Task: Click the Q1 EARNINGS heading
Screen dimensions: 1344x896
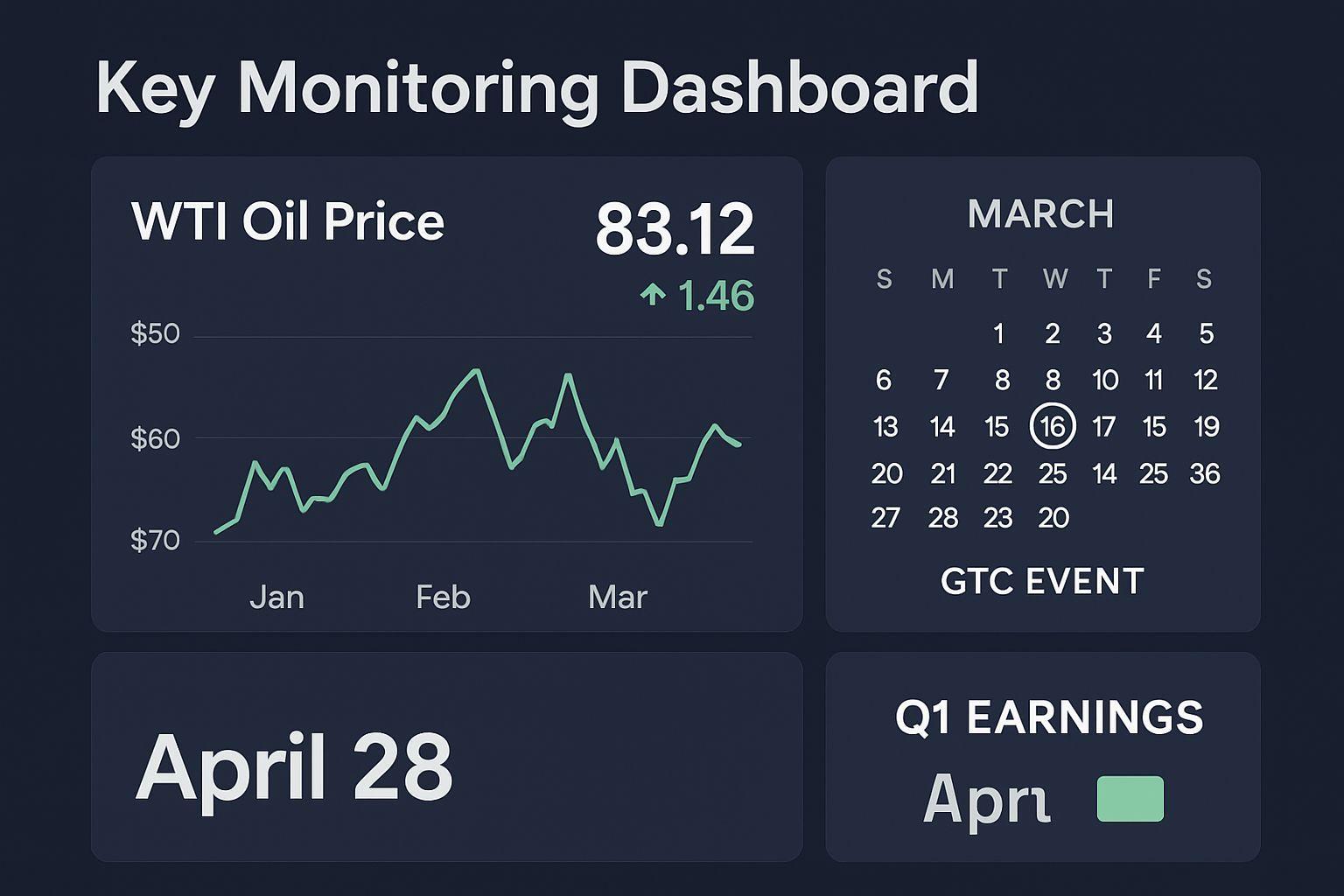Action: click(1049, 717)
